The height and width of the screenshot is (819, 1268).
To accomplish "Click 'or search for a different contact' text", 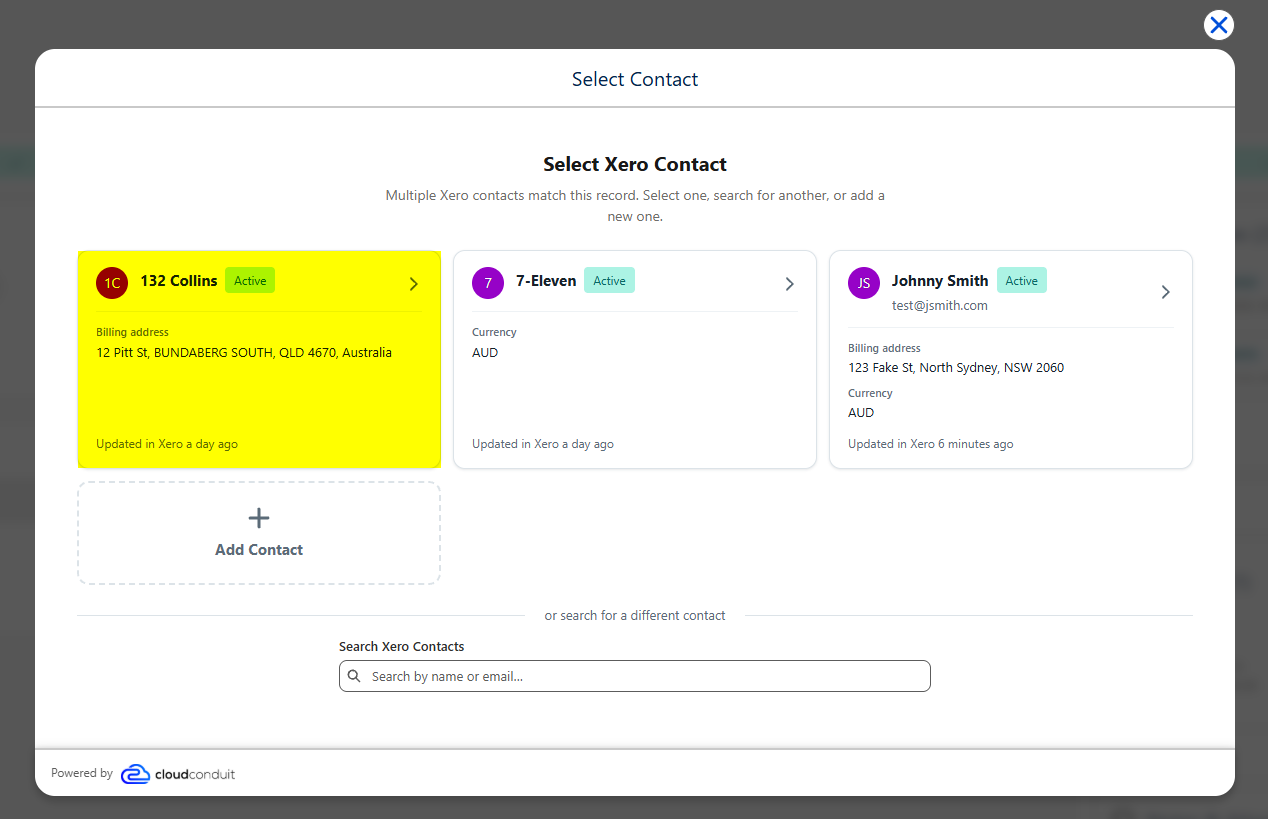I will pos(635,616).
